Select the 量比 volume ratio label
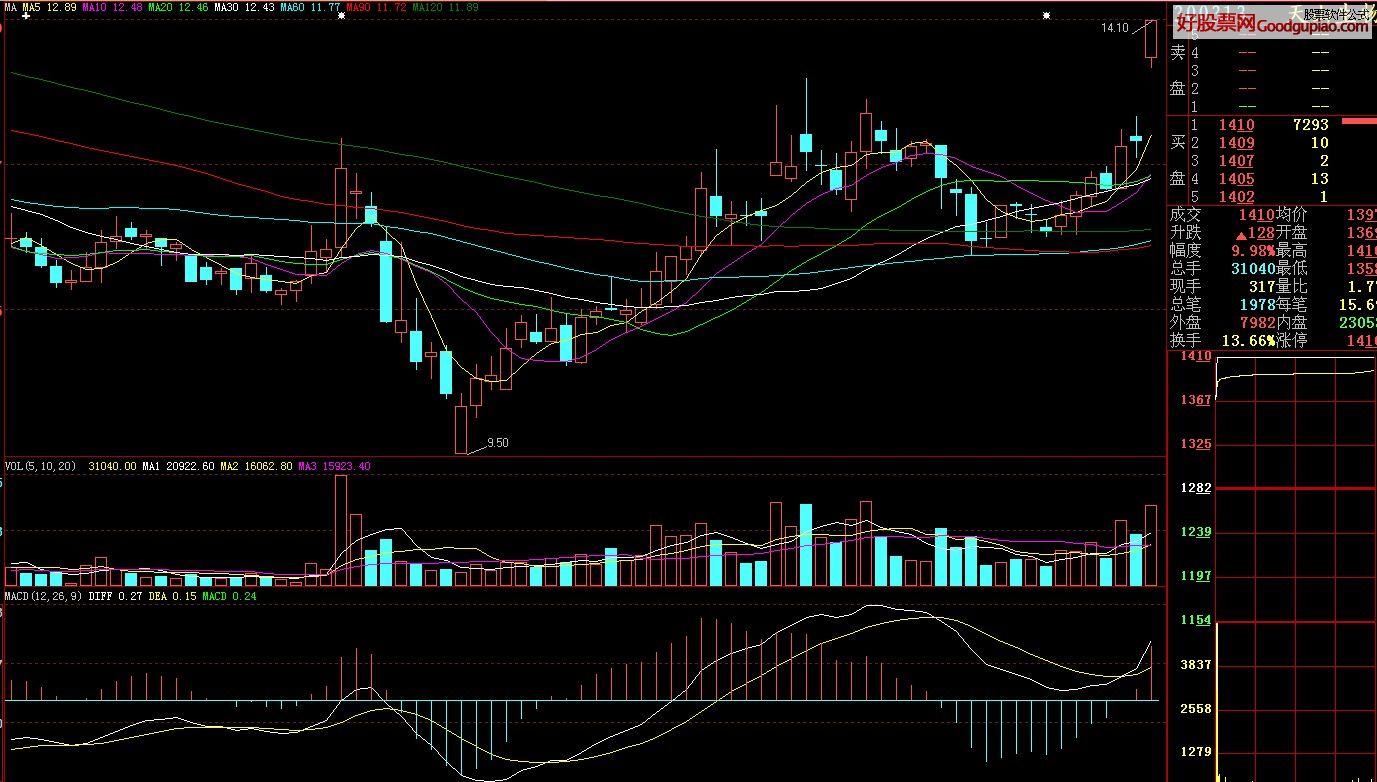The image size is (1377, 782). tap(1292, 286)
